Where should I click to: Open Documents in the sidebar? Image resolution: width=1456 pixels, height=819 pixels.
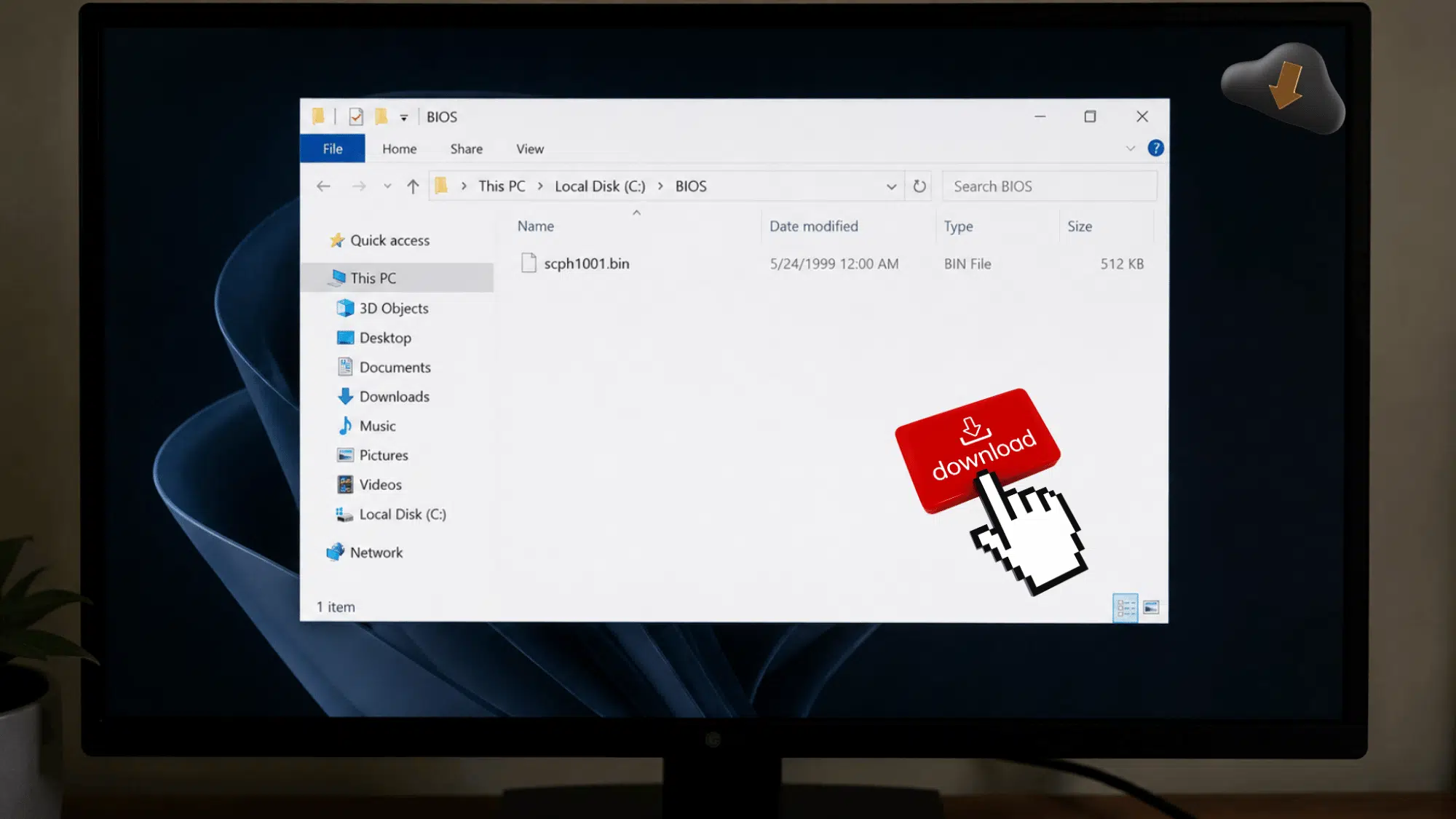pyautogui.click(x=395, y=368)
